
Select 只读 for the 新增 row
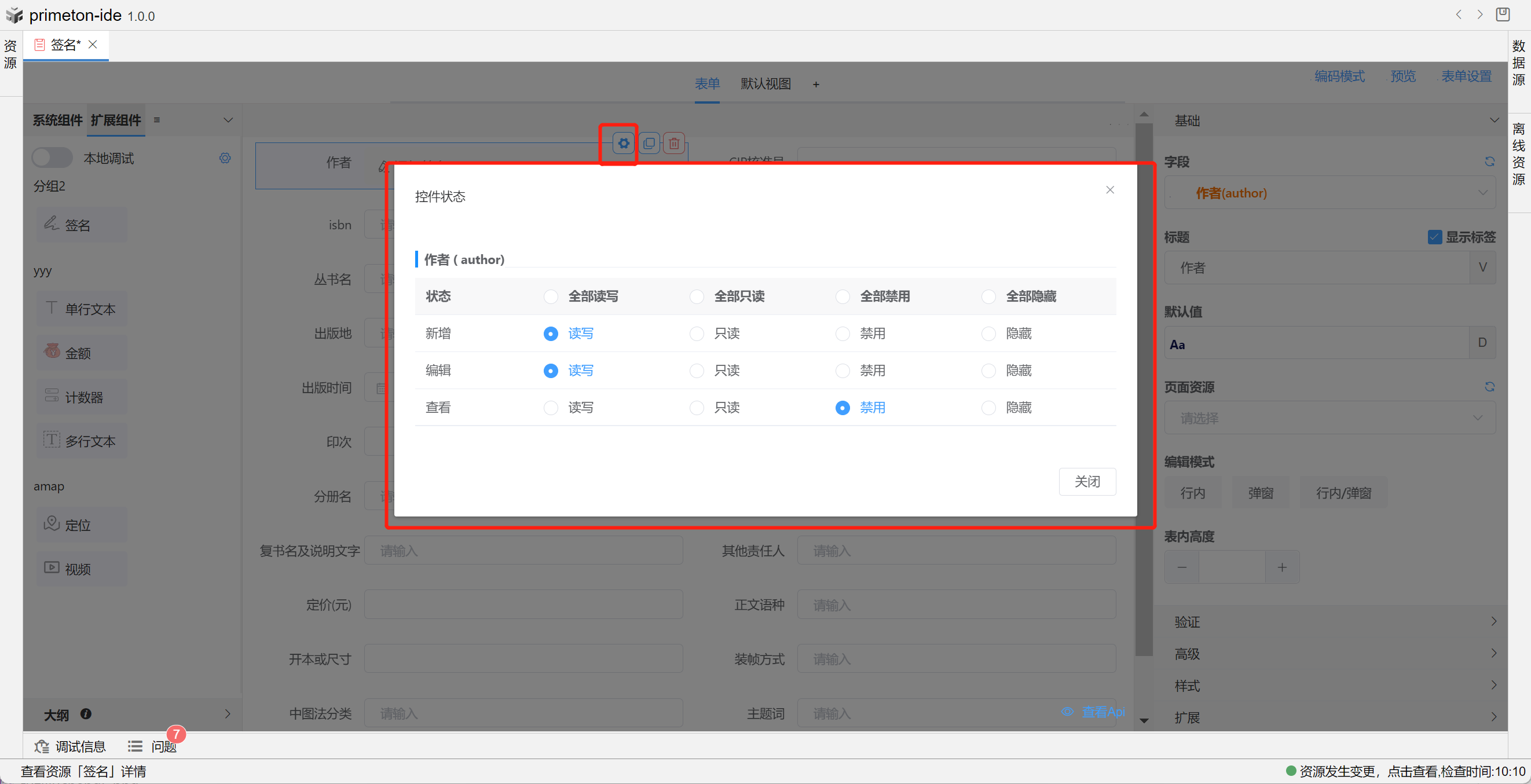point(697,334)
